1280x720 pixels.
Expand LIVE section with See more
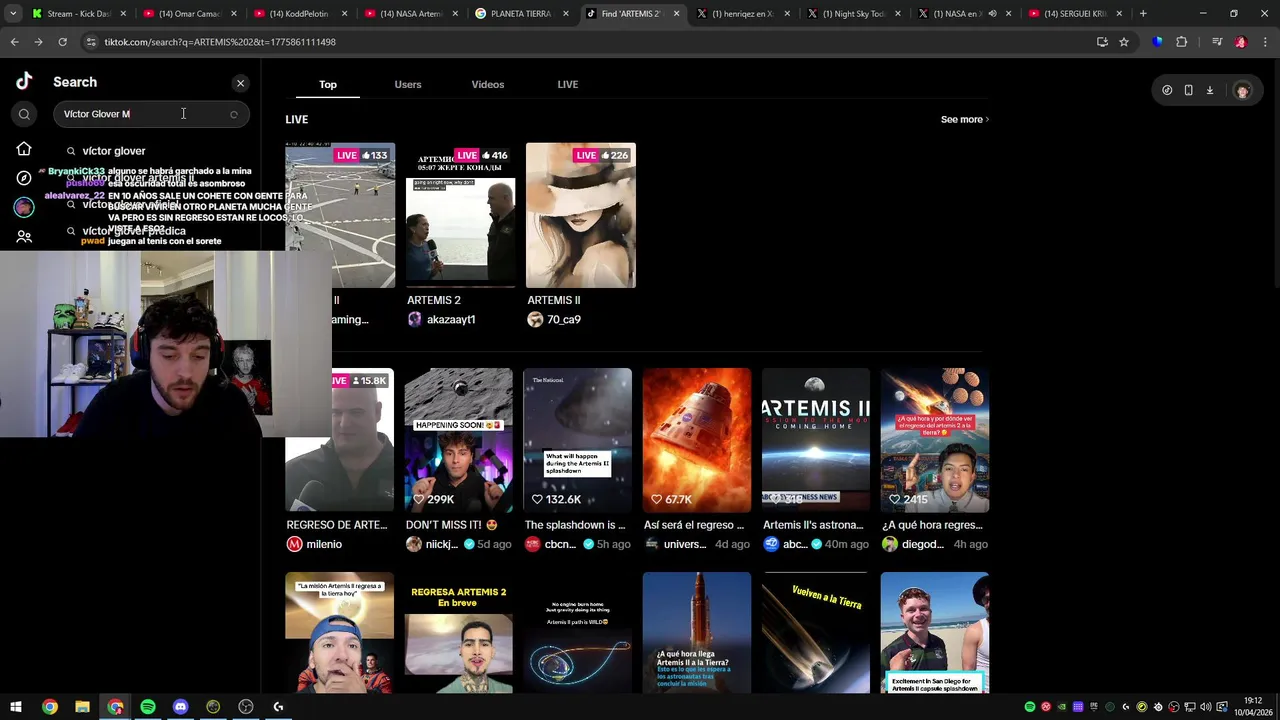click(x=964, y=120)
